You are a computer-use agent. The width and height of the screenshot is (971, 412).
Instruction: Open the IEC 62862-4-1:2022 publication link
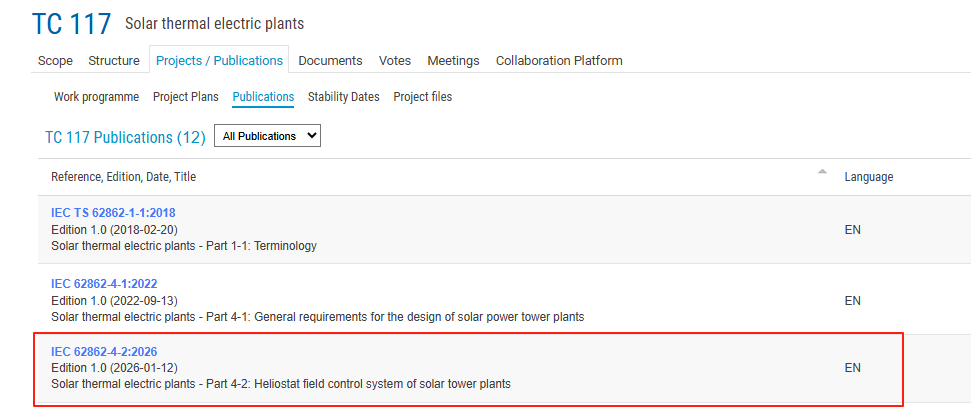tap(104, 284)
